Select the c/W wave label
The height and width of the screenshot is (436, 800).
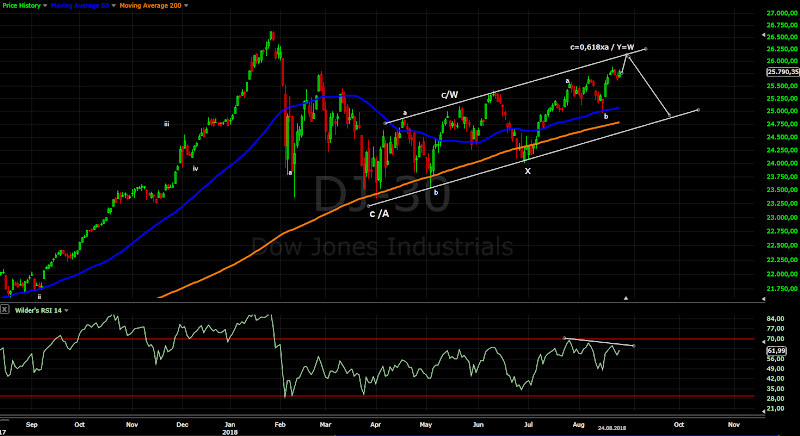tap(449, 95)
